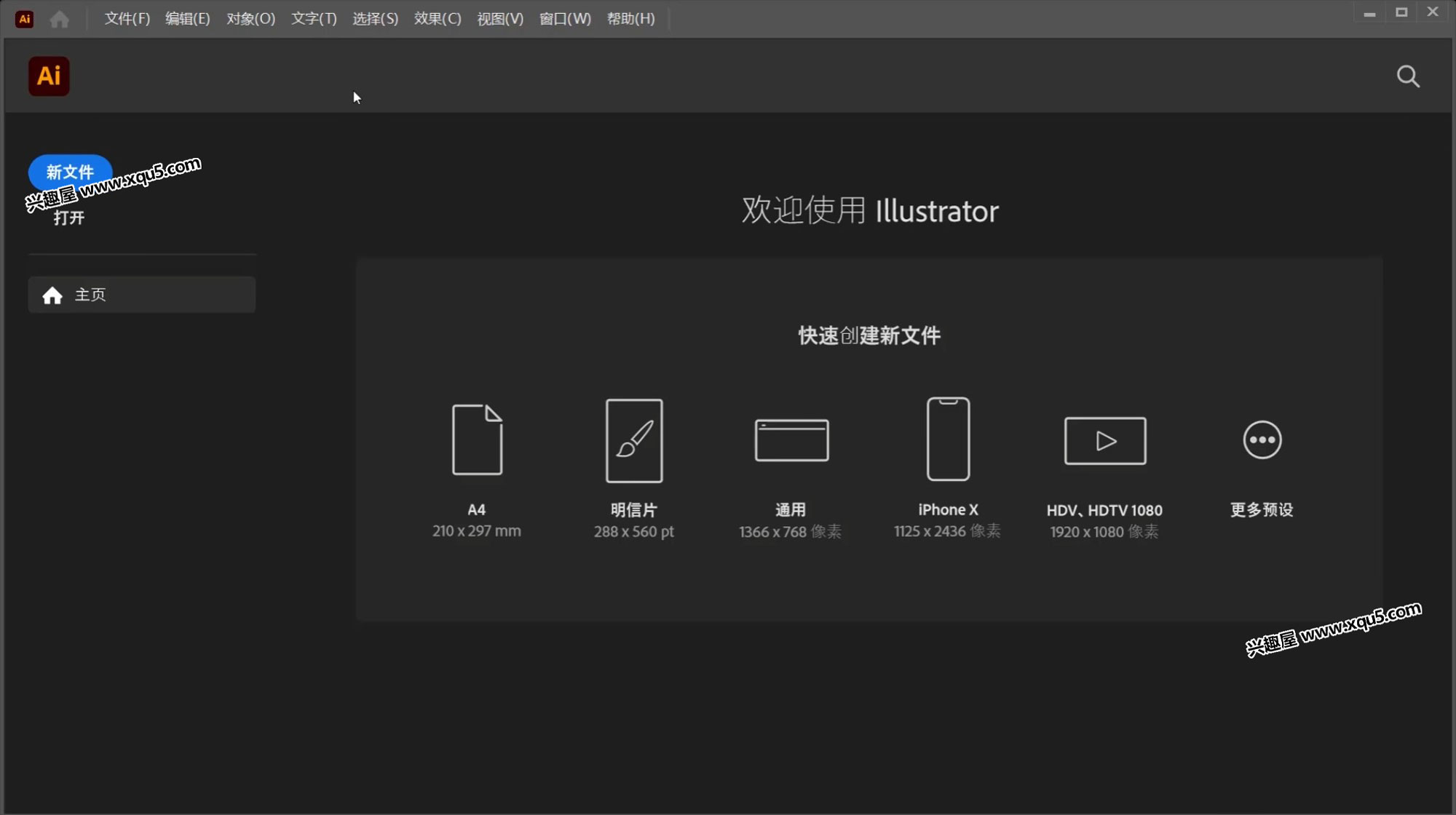This screenshot has height=815, width=1456.
Task: Click the 更多预设 label
Action: (x=1262, y=509)
